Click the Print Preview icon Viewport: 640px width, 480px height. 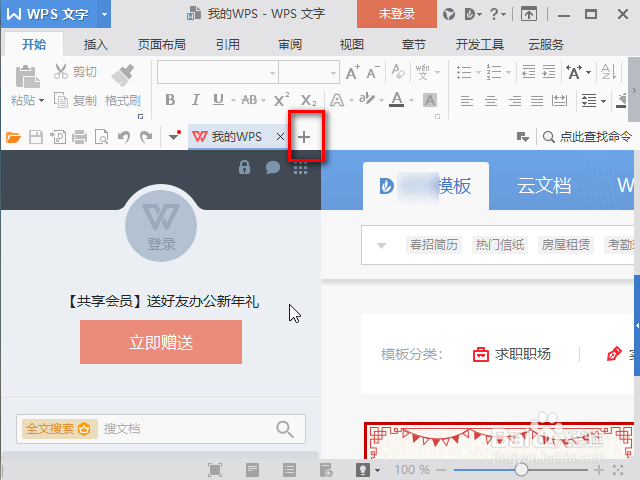pos(102,137)
